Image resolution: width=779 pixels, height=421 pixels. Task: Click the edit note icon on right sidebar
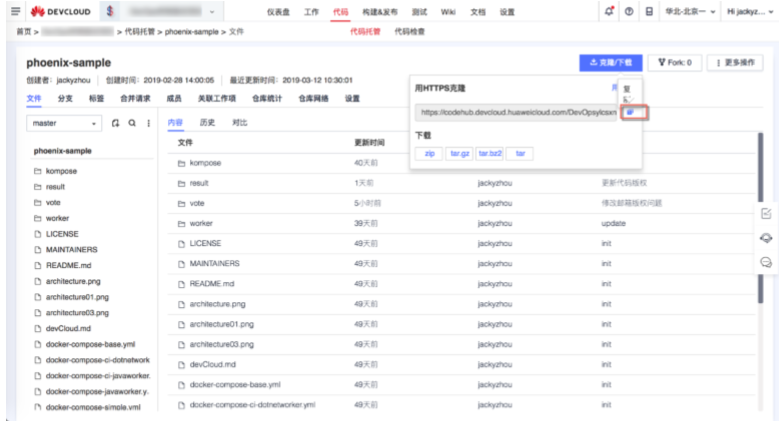pos(766,214)
